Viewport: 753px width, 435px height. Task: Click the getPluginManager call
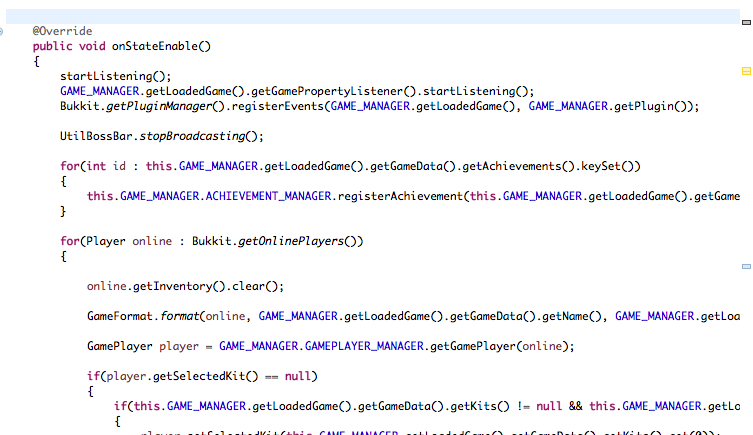tap(158, 106)
